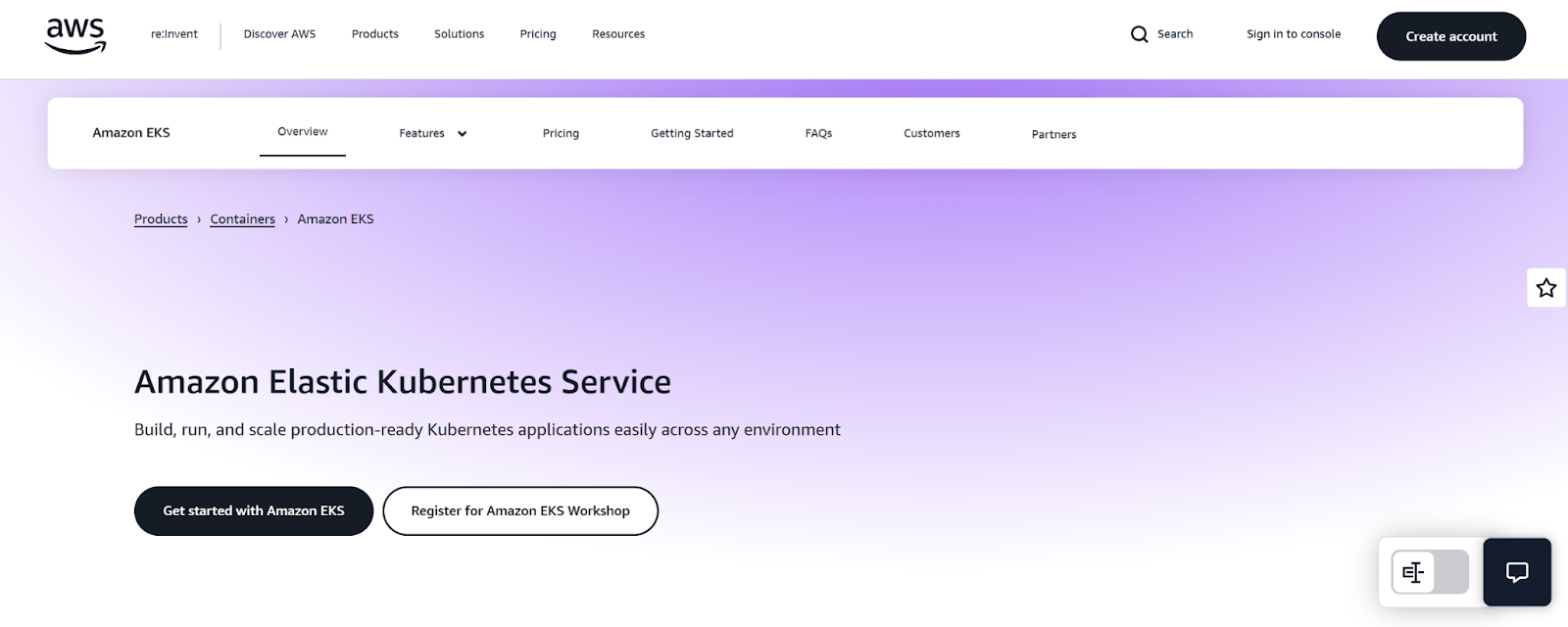
Task: Open the Discover AWS menu
Action: pyautogui.click(x=279, y=34)
